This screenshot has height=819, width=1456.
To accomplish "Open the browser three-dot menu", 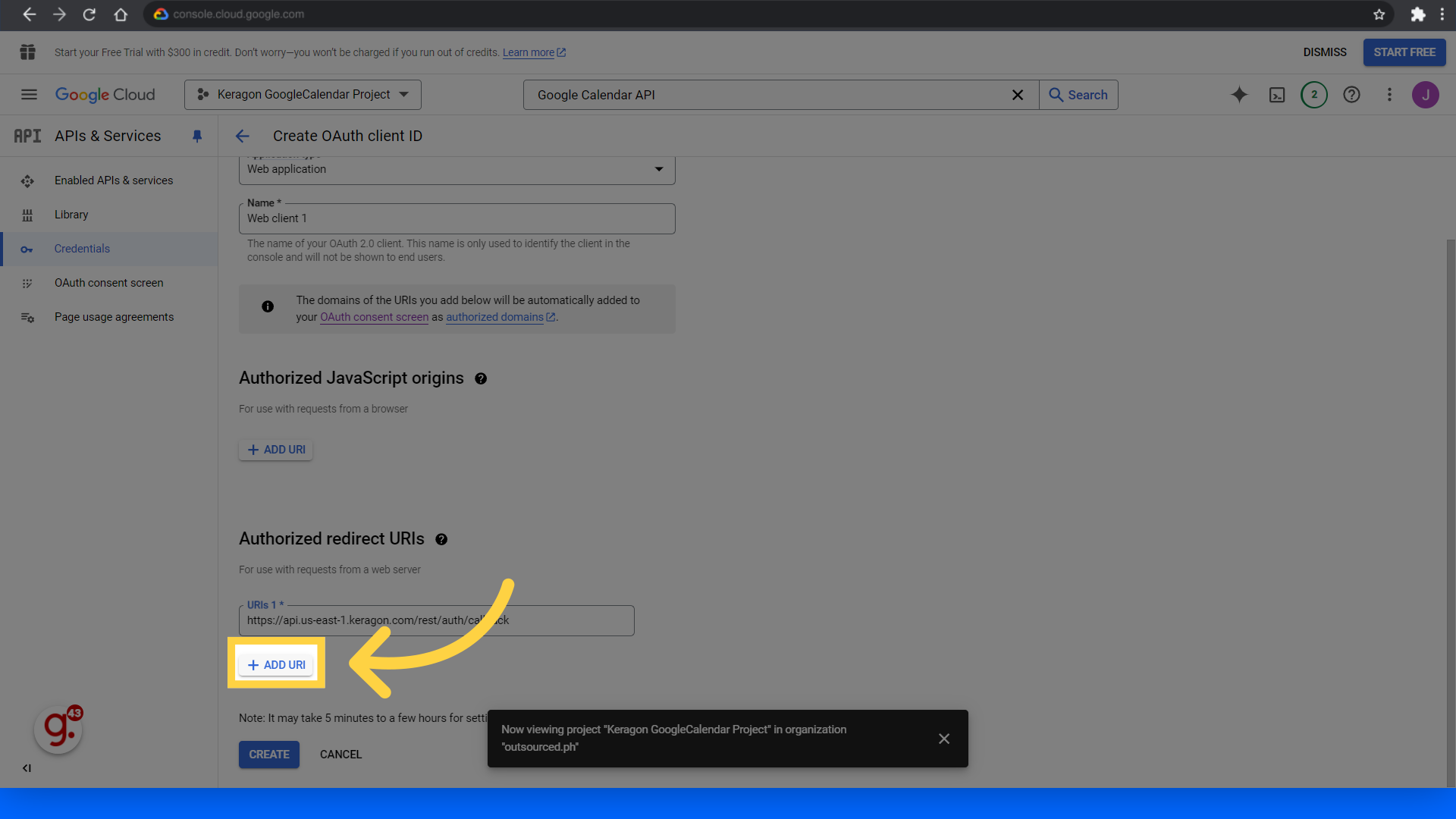I will click(x=1442, y=14).
